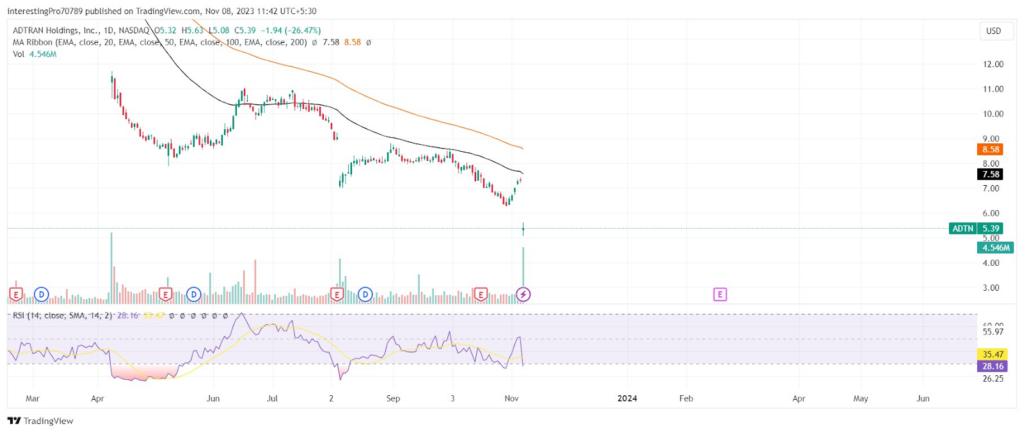Screen dimensions: 1024x433
Task: Click the Nov label on the time axis
Action: [x=509, y=397]
